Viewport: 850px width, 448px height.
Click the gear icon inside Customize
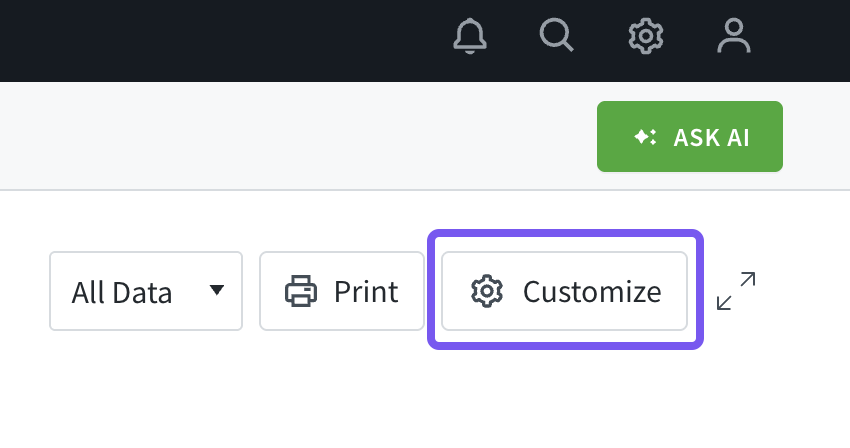[487, 292]
